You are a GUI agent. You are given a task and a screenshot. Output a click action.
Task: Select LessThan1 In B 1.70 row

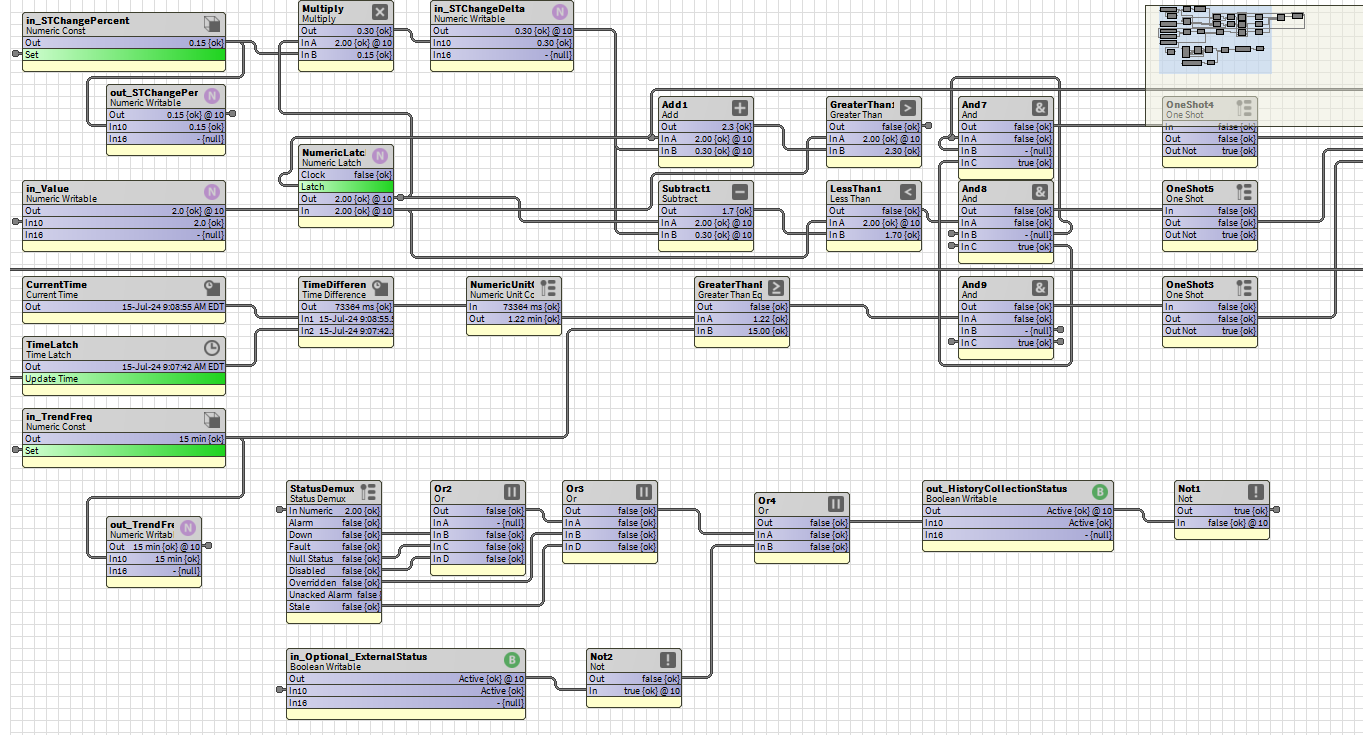874,235
